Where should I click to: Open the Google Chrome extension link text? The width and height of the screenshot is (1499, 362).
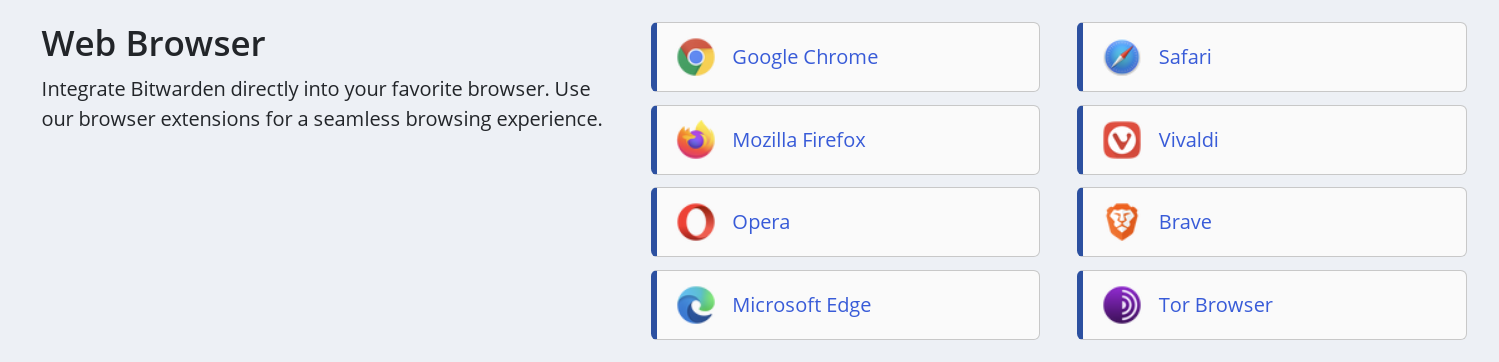(805, 57)
